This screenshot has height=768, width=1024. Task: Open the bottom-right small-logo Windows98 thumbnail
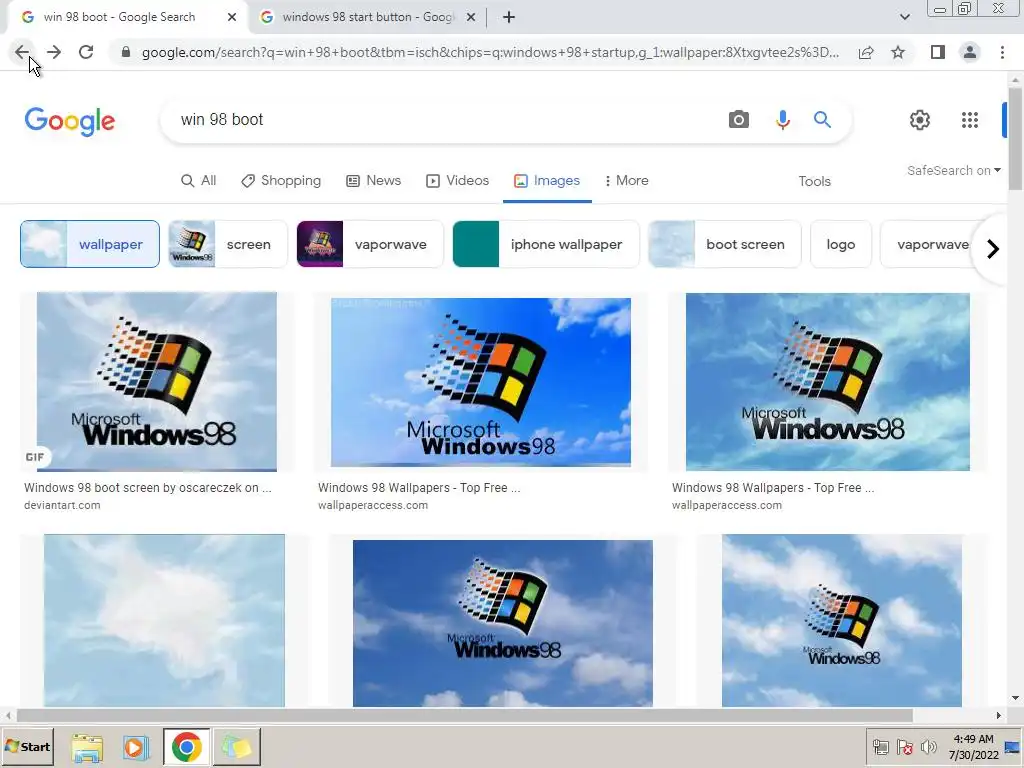click(x=842, y=620)
